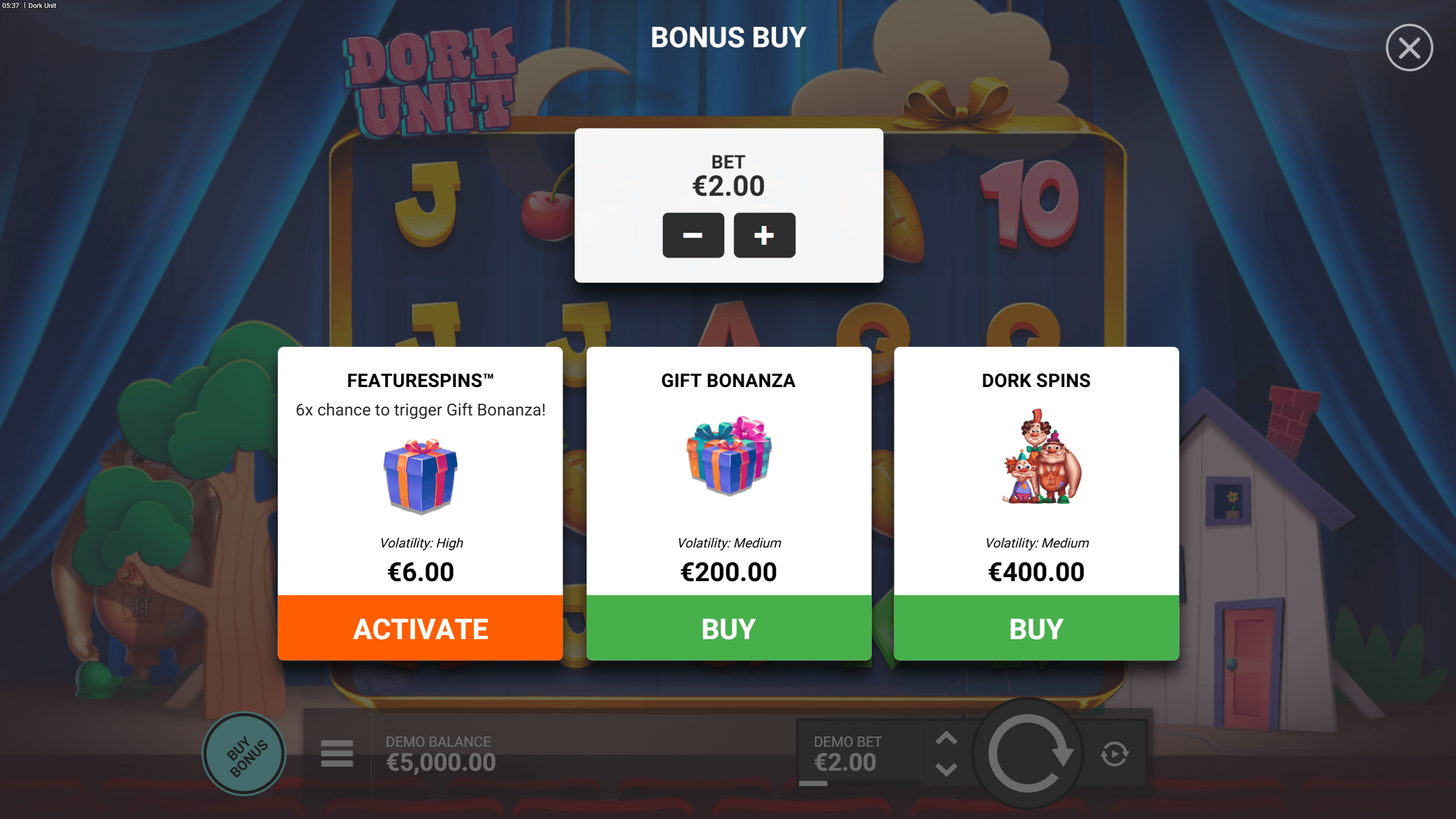The width and height of the screenshot is (1456, 819).
Task: Click the Demo Balance amount
Action: (441, 763)
